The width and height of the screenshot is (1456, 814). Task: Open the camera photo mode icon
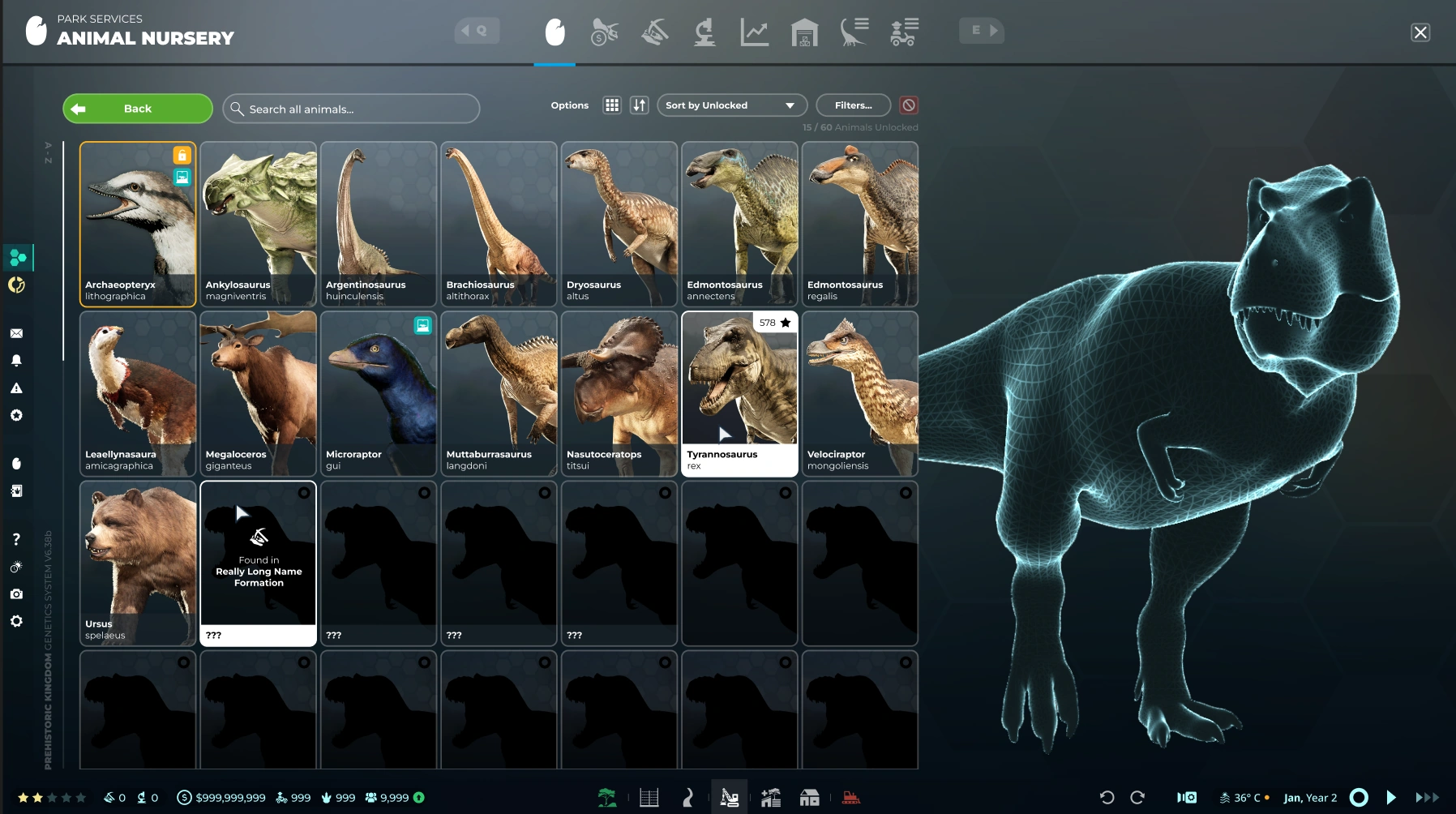tap(16, 594)
